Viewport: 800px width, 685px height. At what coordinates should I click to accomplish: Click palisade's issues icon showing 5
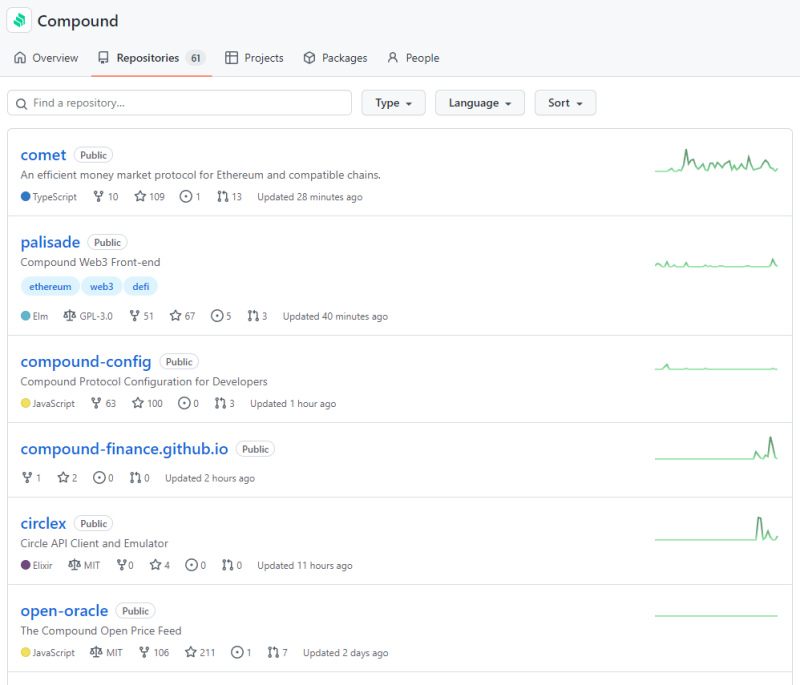pyautogui.click(x=217, y=316)
